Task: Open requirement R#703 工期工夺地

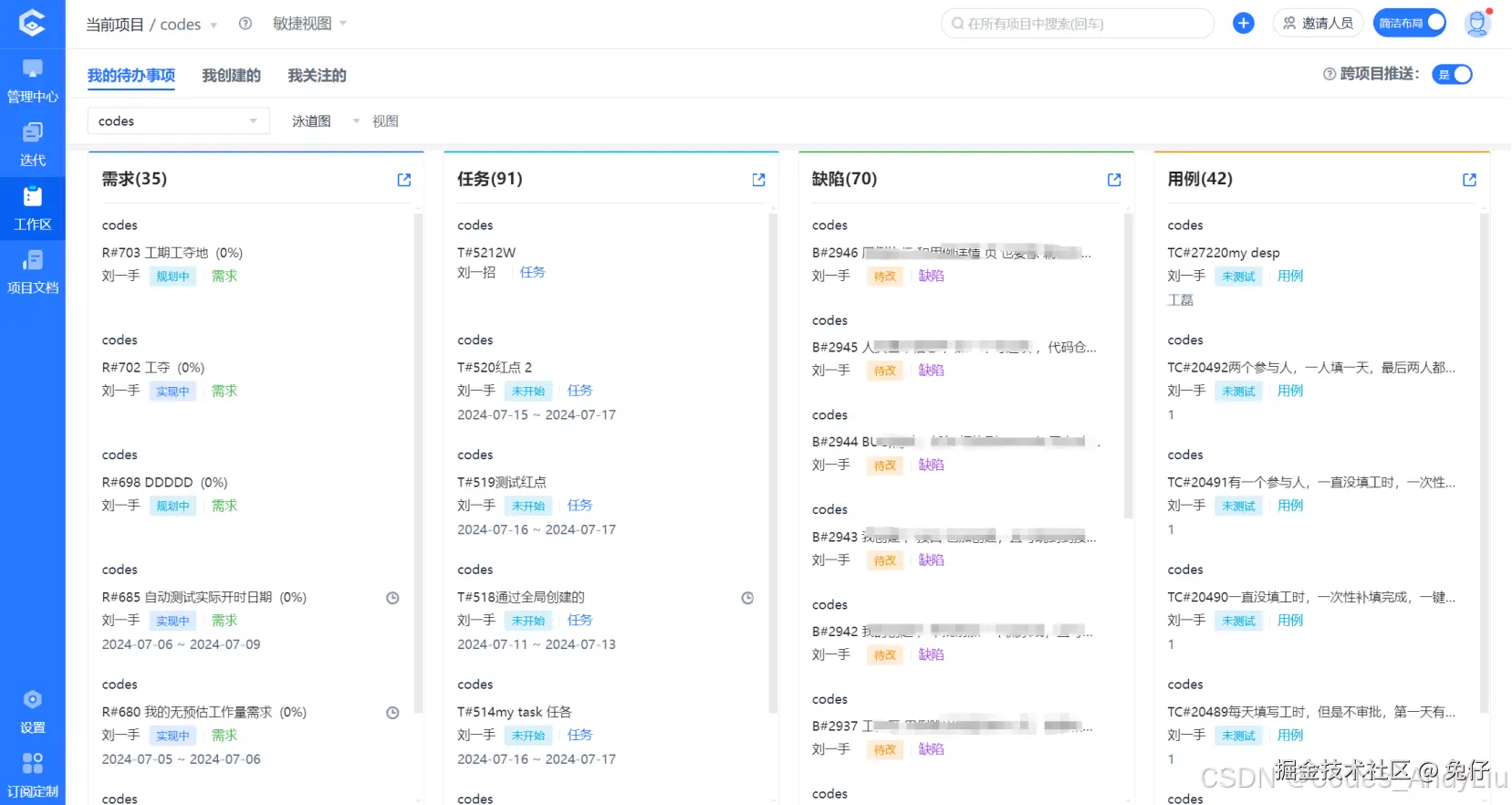Action: 172,253
